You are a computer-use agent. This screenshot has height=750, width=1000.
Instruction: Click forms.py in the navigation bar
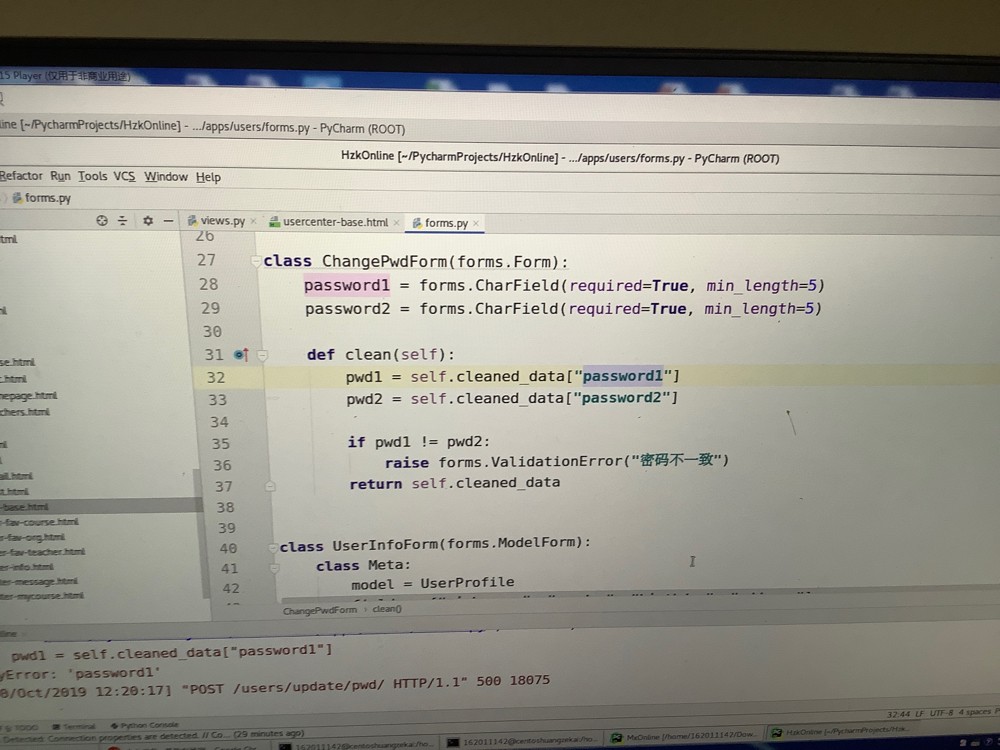[x=47, y=198]
